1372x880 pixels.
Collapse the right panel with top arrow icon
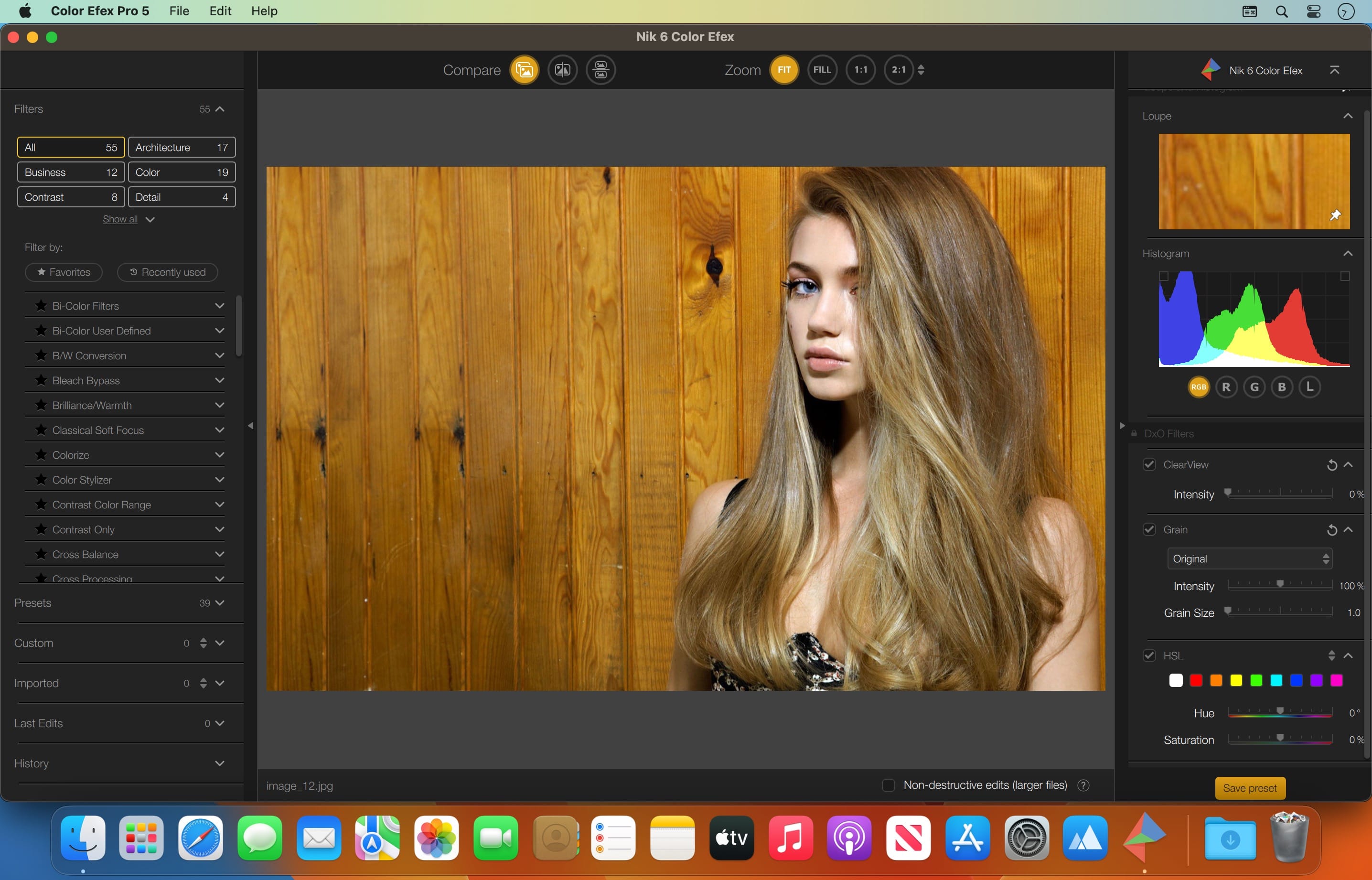1334,70
